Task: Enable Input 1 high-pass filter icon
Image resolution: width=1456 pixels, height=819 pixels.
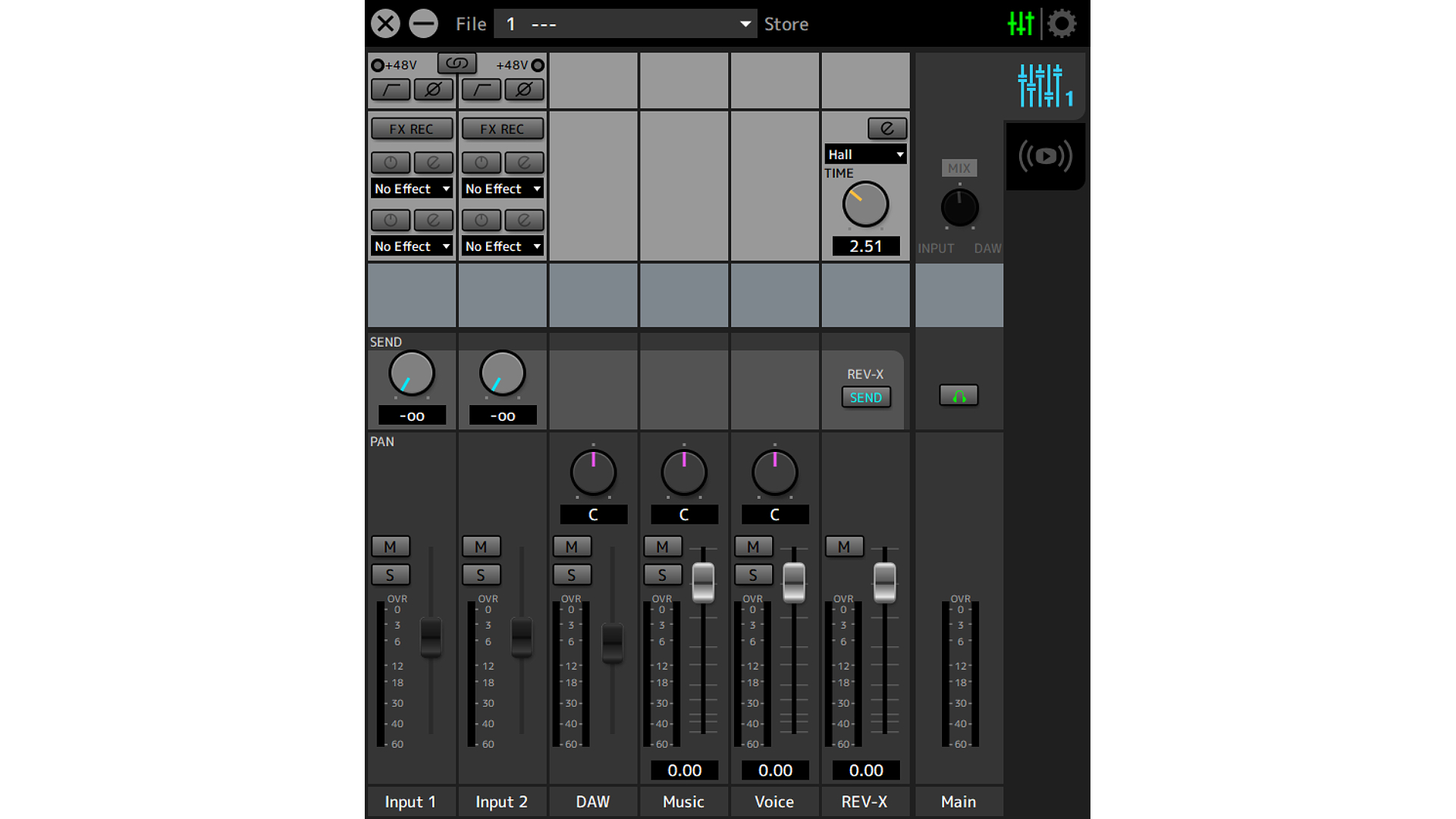Action: coord(391,89)
